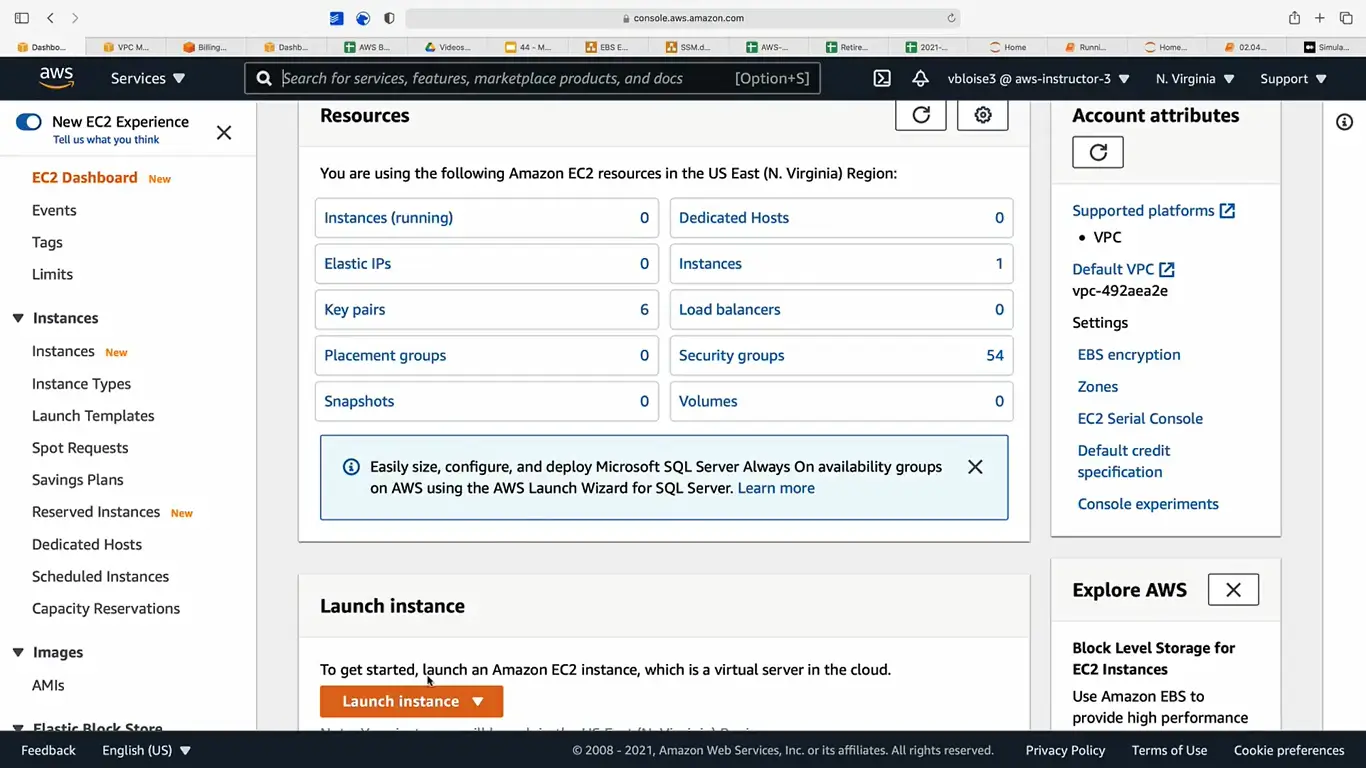Viewport: 1366px width, 768px height.
Task: Dismiss the SQL Server Launch Wizard banner
Action: point(975,467)
